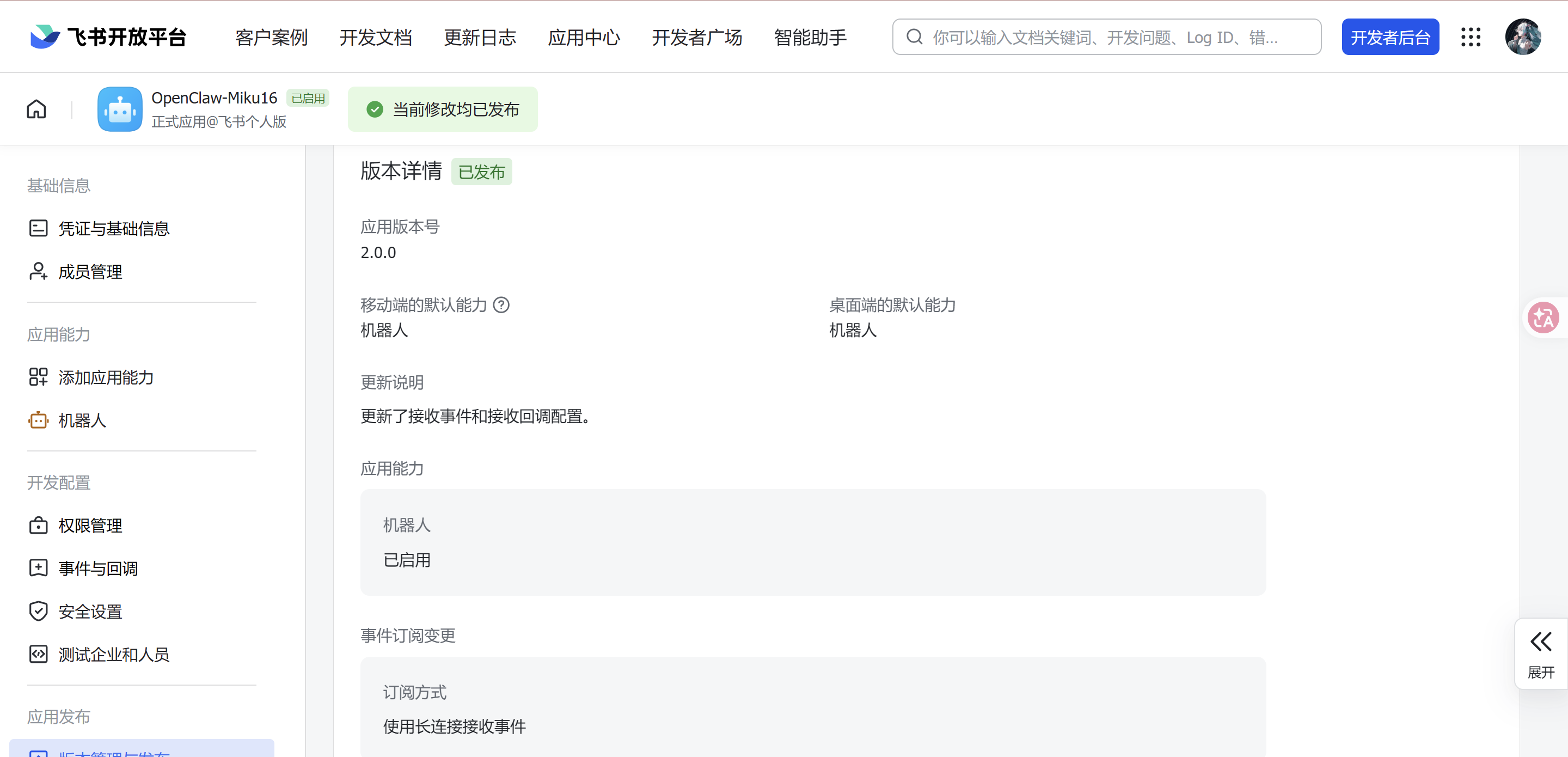Image resolution: width=1568 pixels, height=757 pixels.
Task: Open 测试企业和人员 in the sidebar
Action: click(x=114, y=654)
